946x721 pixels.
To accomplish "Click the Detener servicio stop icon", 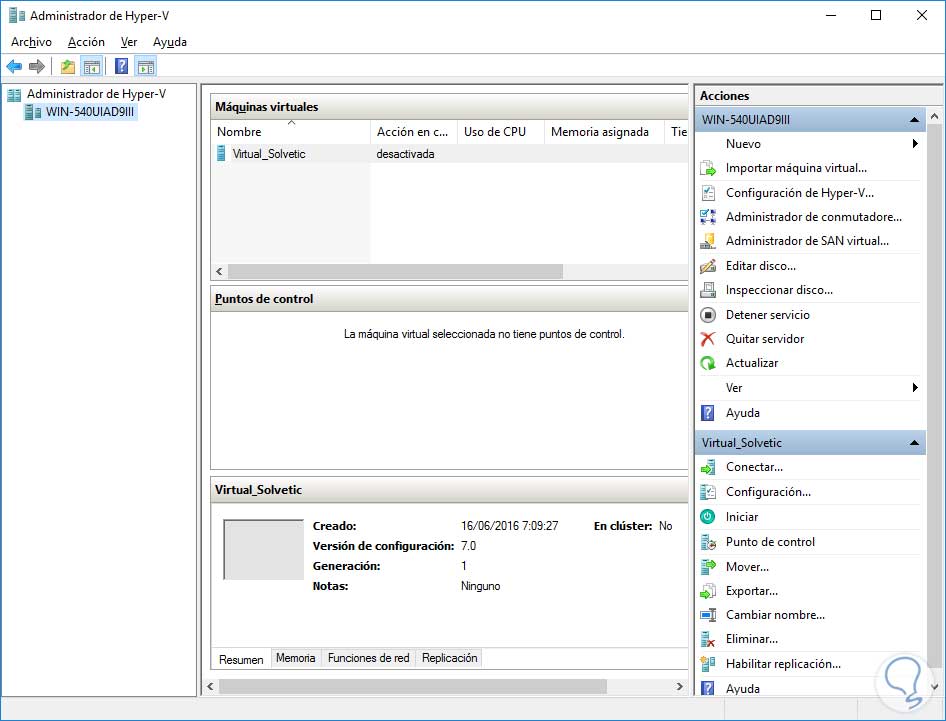I will point(708,315).
